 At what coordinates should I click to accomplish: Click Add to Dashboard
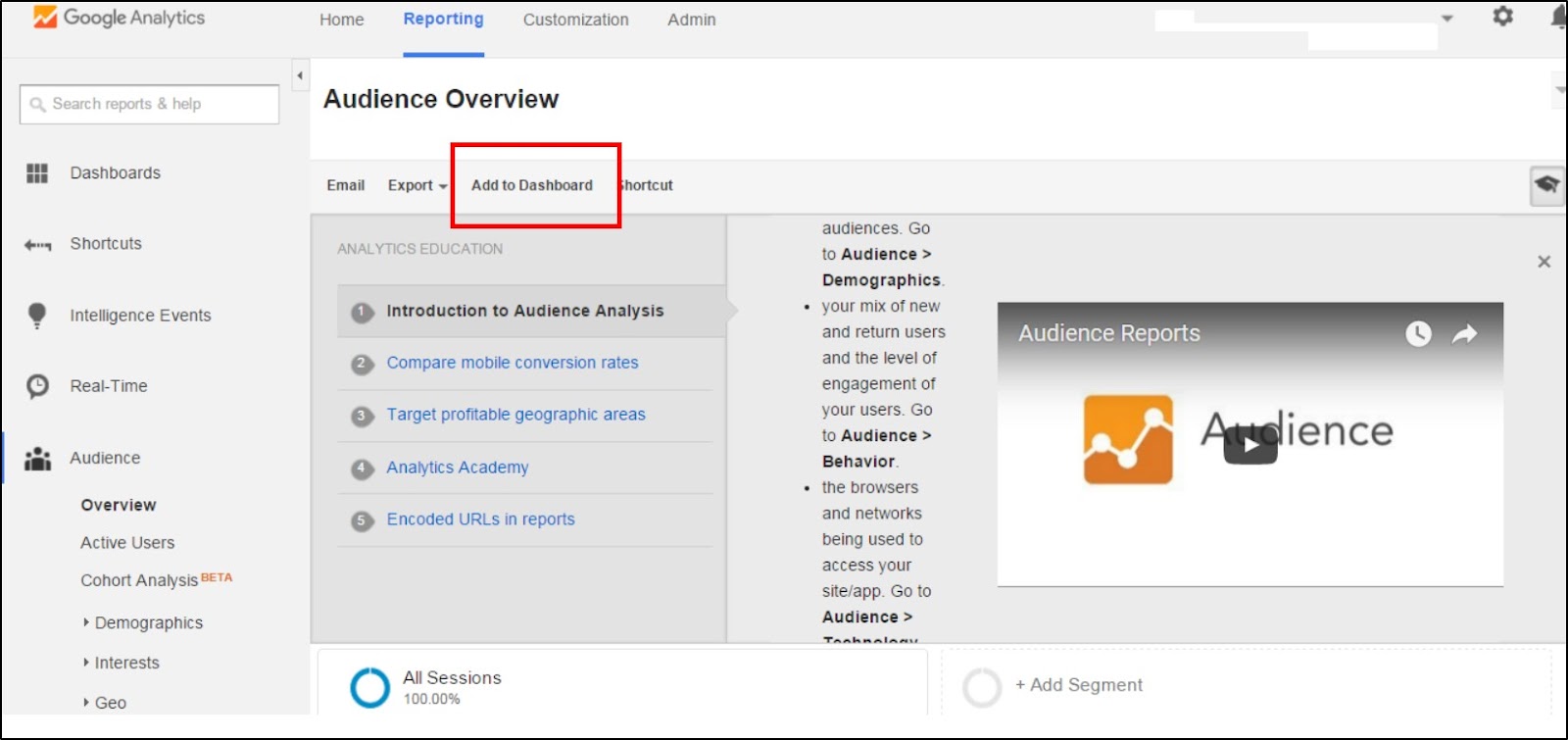pyautogui.click(x=532, y=185)
